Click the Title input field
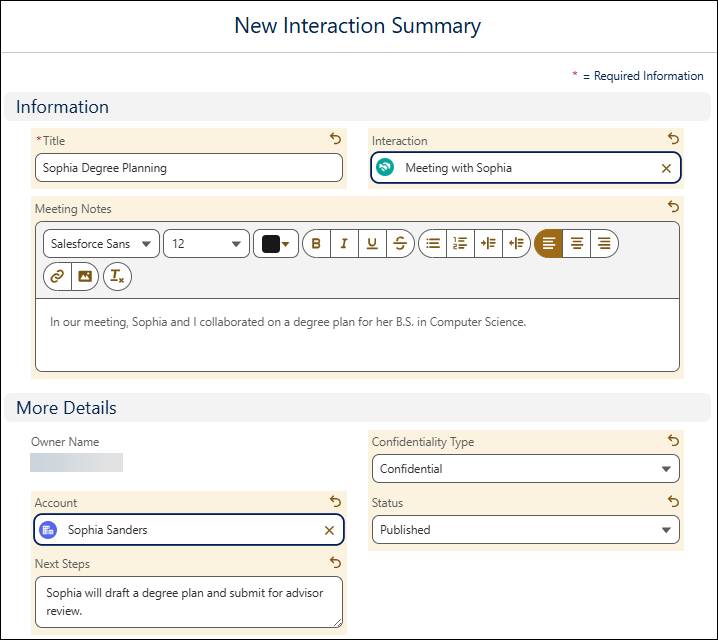718x640 pixels. pyautogui.click(x=189, y=168)
